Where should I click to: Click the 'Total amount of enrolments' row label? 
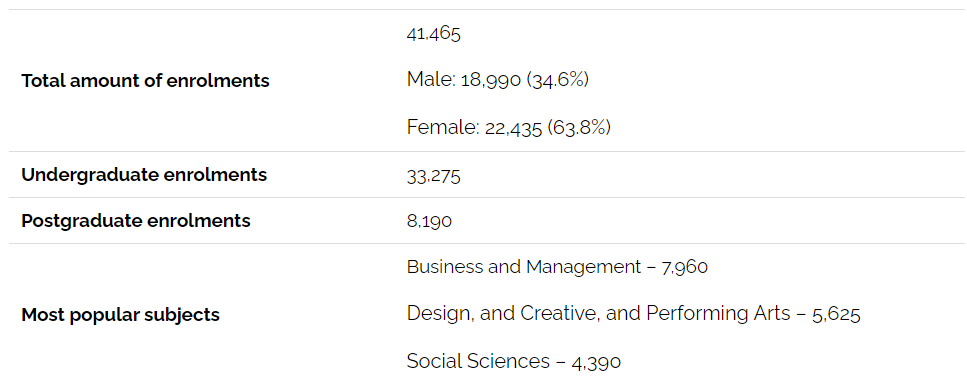[x=145, y=81]
